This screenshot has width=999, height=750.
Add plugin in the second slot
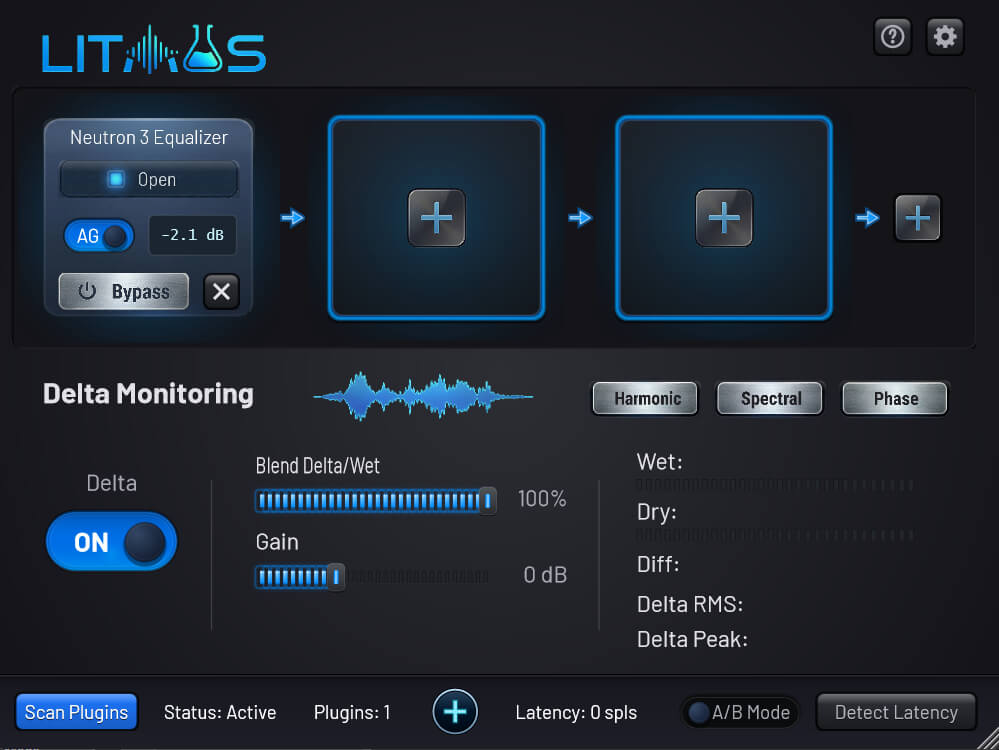436,217
